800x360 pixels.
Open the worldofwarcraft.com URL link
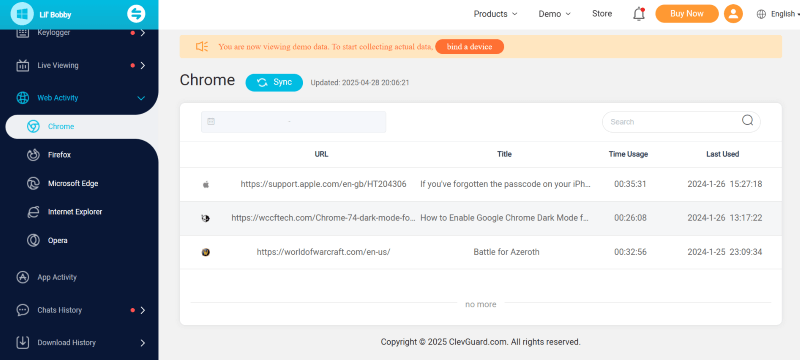pyautogui.click(x=323, y=252)
